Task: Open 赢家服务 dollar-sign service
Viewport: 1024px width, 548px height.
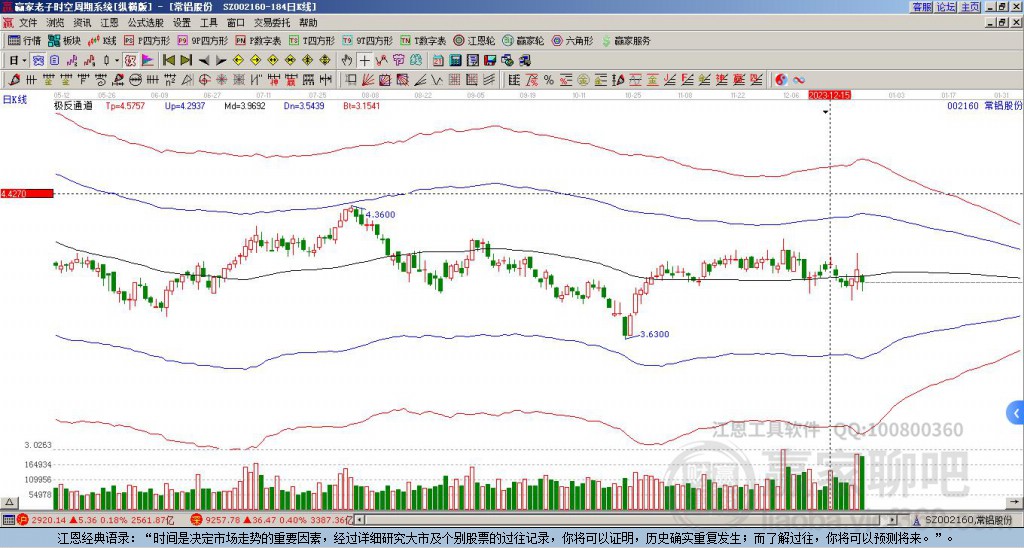Action: click(x=626, y=40)
